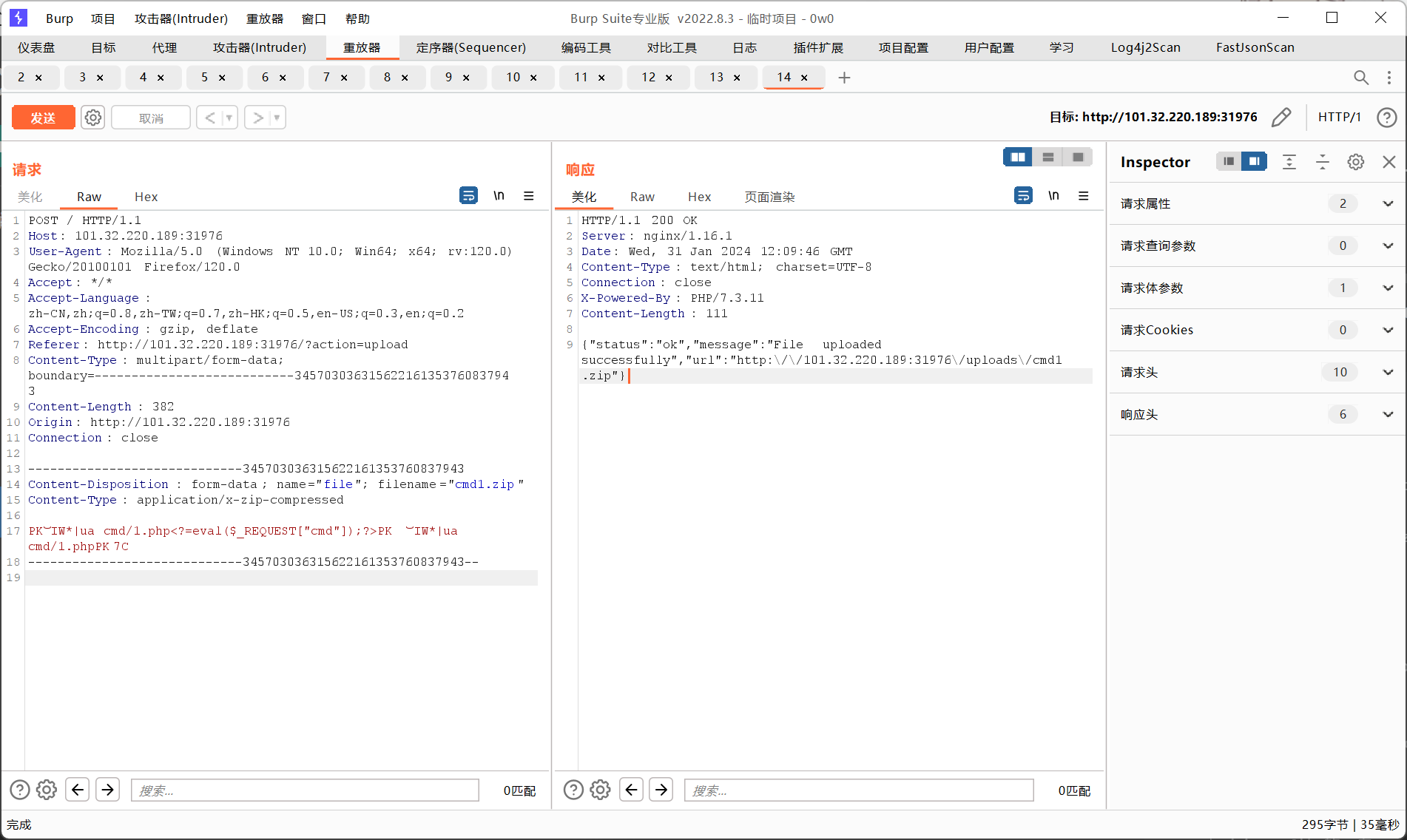The image size is (1407, 840).
Task: Open the repeater tab options menu (three dots)
Action: point(1389,77)
